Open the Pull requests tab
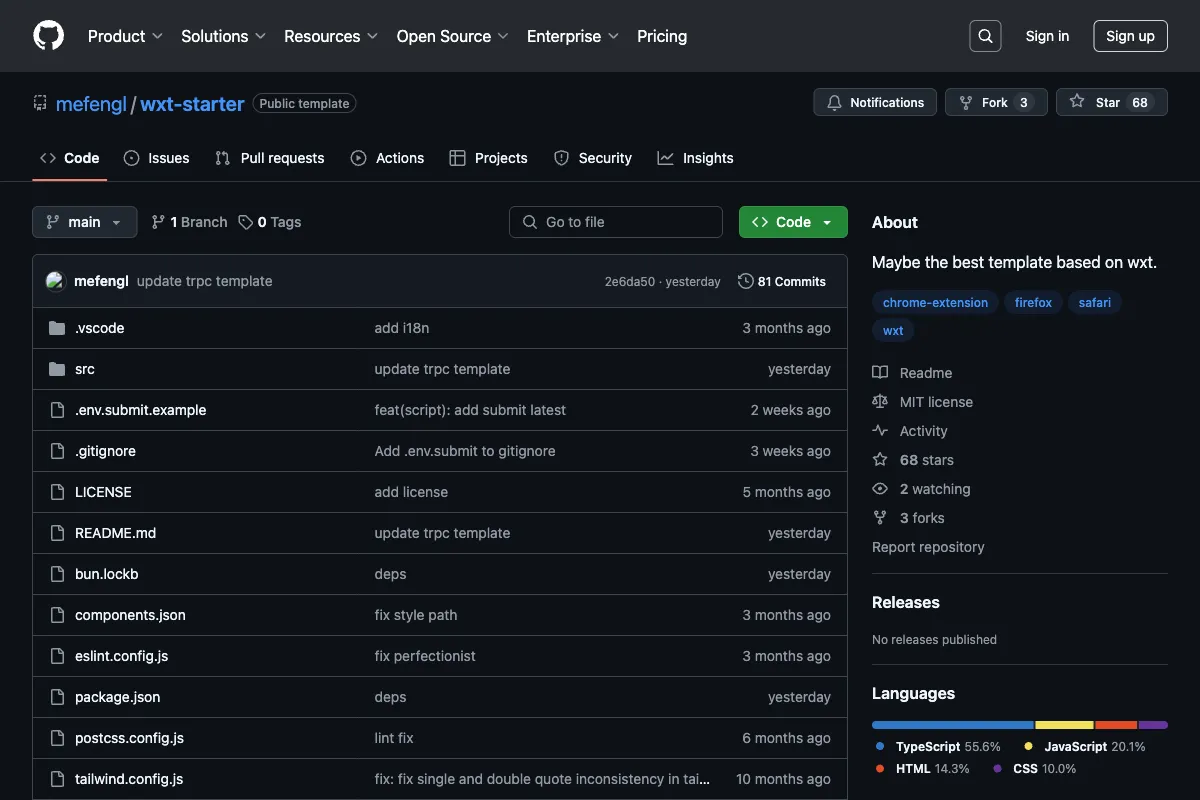This screenshot has width=1200, height=800. click(x=270, y=158)
